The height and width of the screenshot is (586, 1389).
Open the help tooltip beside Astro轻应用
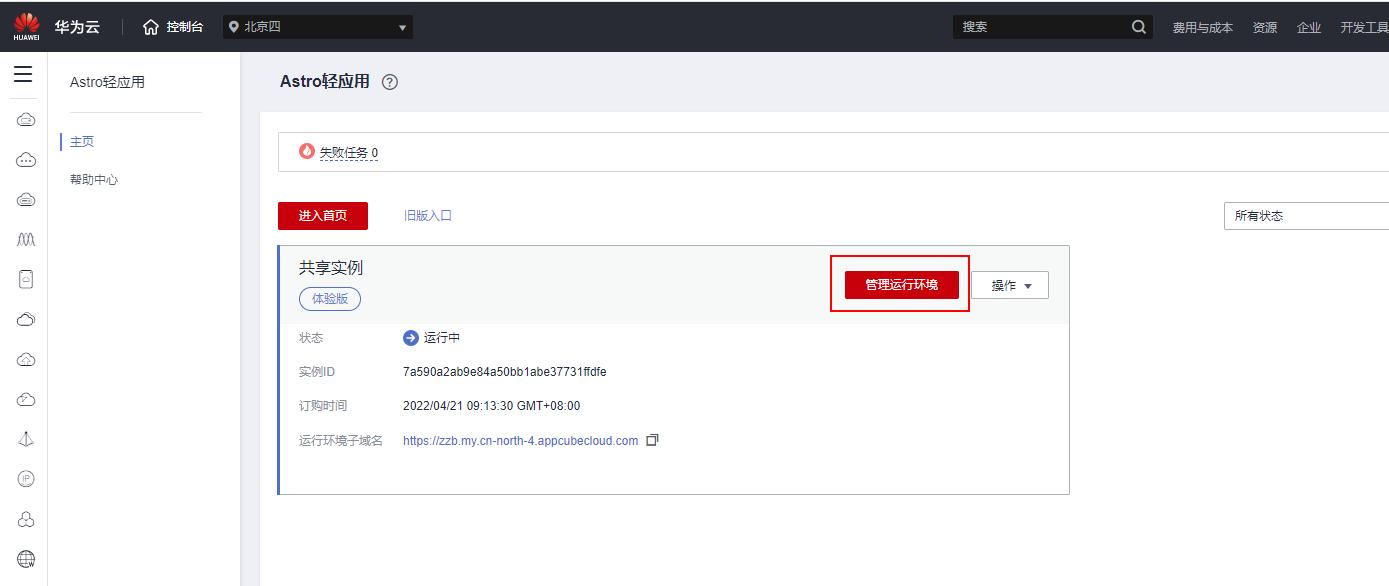click(389, 82)
